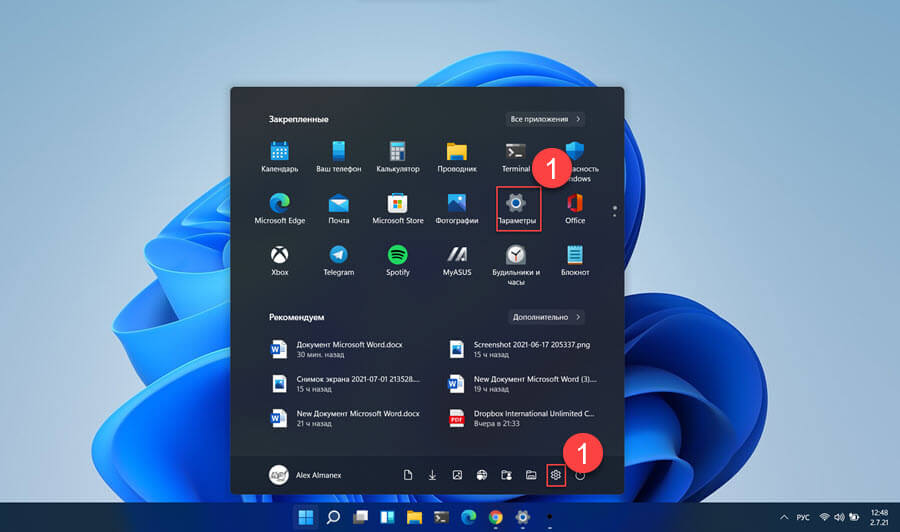Open the Xbox app
The height and width of the screenshot is (532, 900).
click(280, 260)
